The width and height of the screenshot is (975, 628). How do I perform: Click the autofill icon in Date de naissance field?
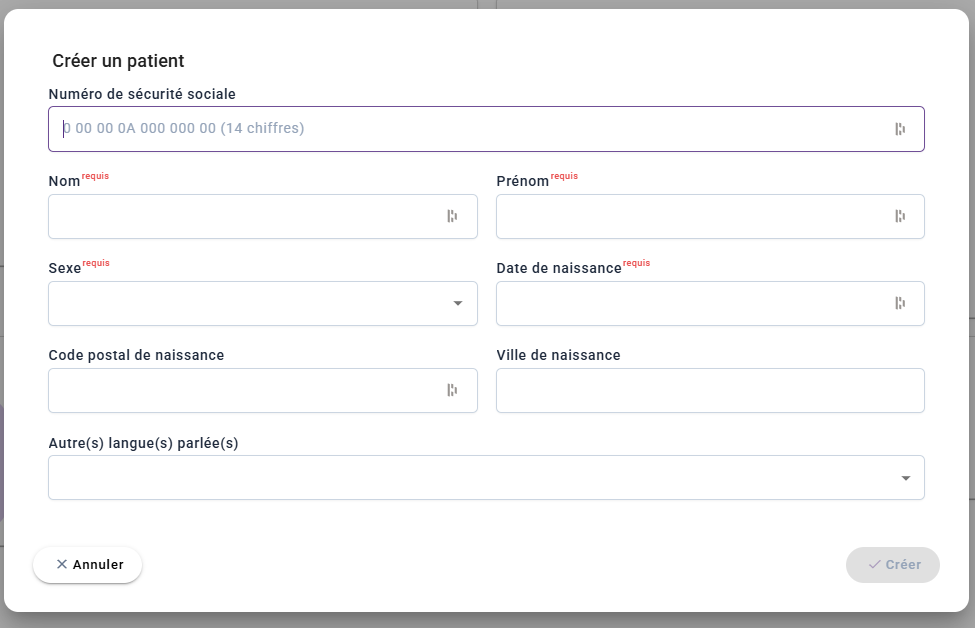(900, 303)
